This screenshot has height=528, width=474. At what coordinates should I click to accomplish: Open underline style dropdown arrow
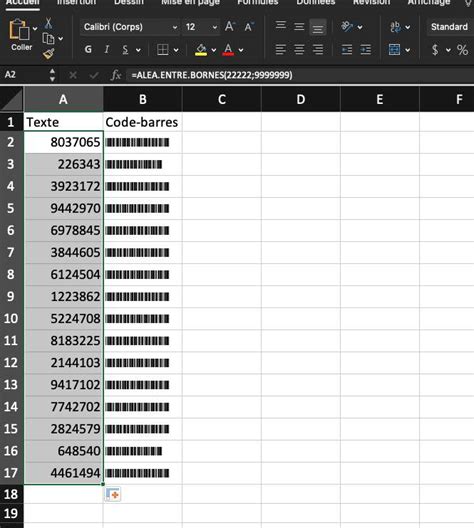[x=138, y=50]
